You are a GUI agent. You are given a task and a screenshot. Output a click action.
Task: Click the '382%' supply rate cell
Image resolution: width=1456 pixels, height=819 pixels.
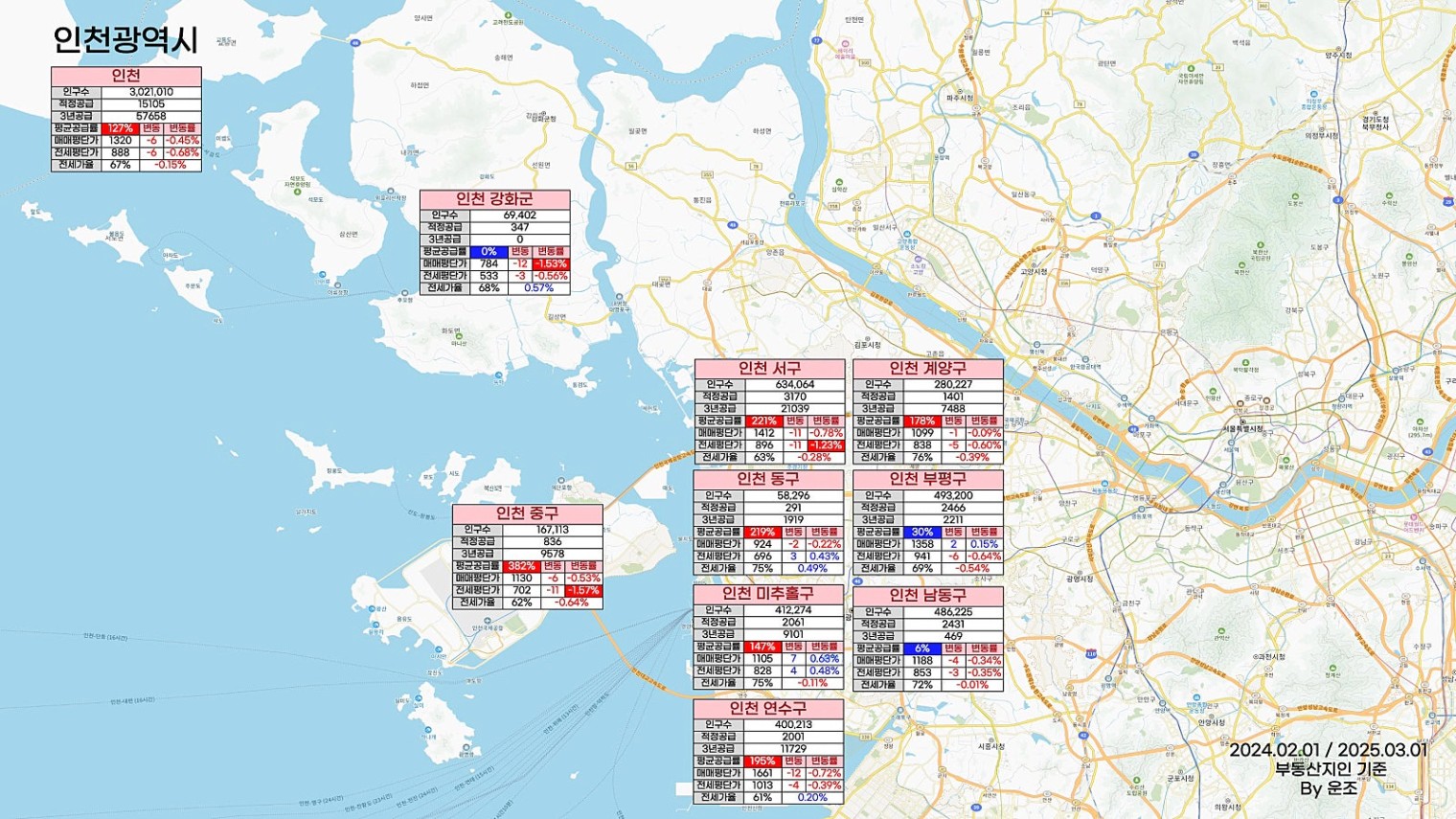(x=521, y=566)
